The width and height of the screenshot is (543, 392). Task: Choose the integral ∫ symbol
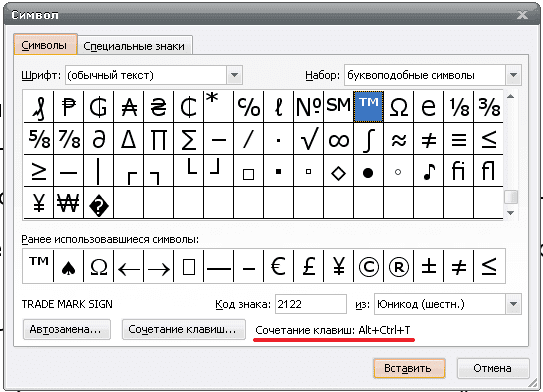368,139
